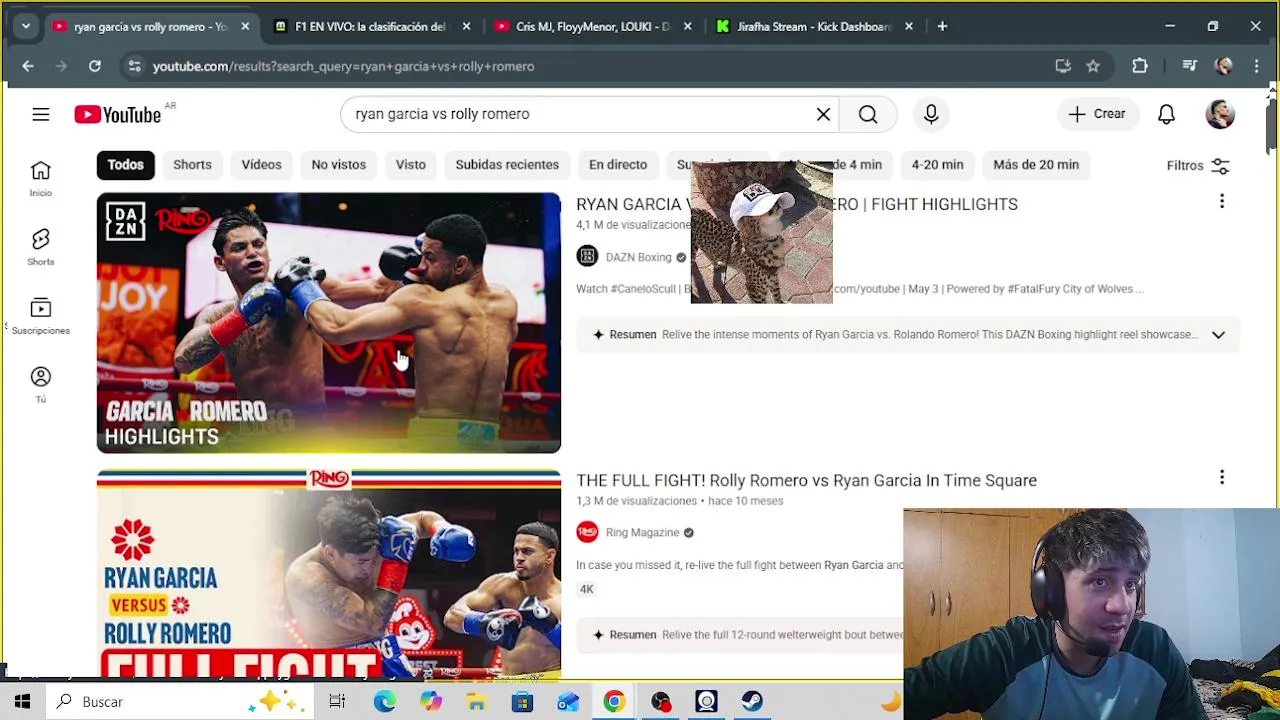Open Suscripciones in the left sidebar
The width and height of the screenshot is (1280, 720).
pos(40,316)
